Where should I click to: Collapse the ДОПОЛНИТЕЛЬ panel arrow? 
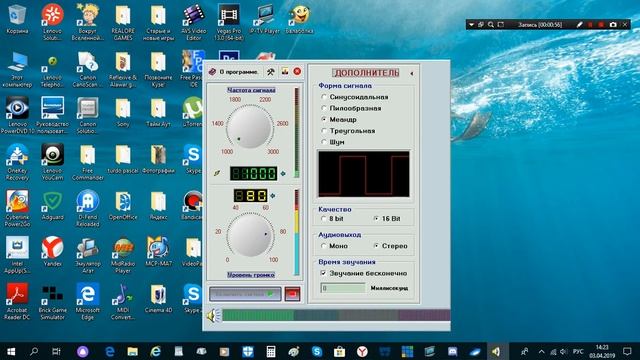pyautogui.click(x=411, y=73)
